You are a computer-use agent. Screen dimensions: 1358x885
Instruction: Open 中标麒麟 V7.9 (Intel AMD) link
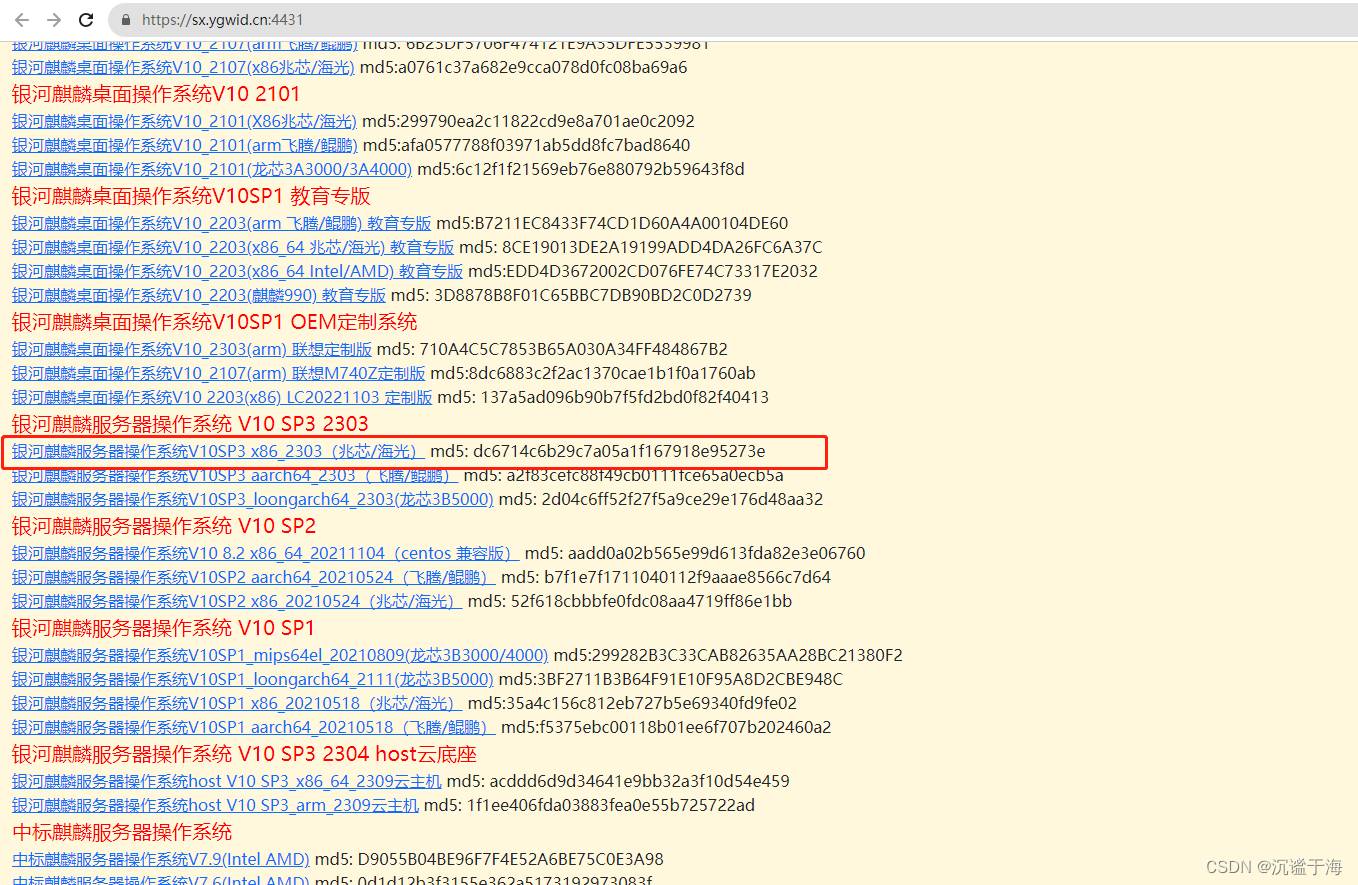tap(161, 859)
